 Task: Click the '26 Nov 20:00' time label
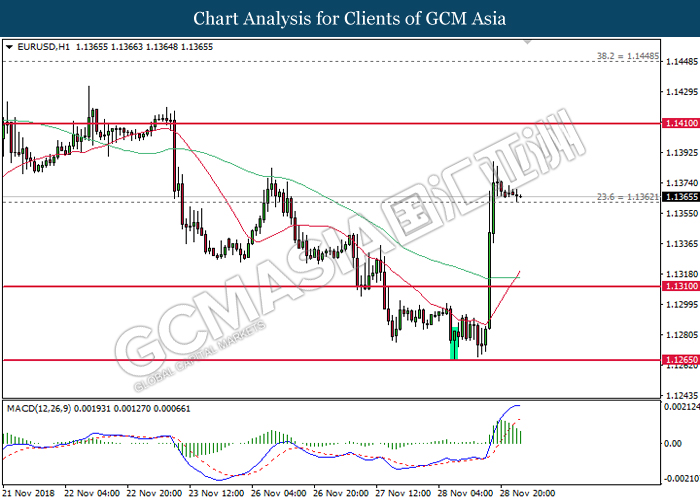[x=341, y=493]
